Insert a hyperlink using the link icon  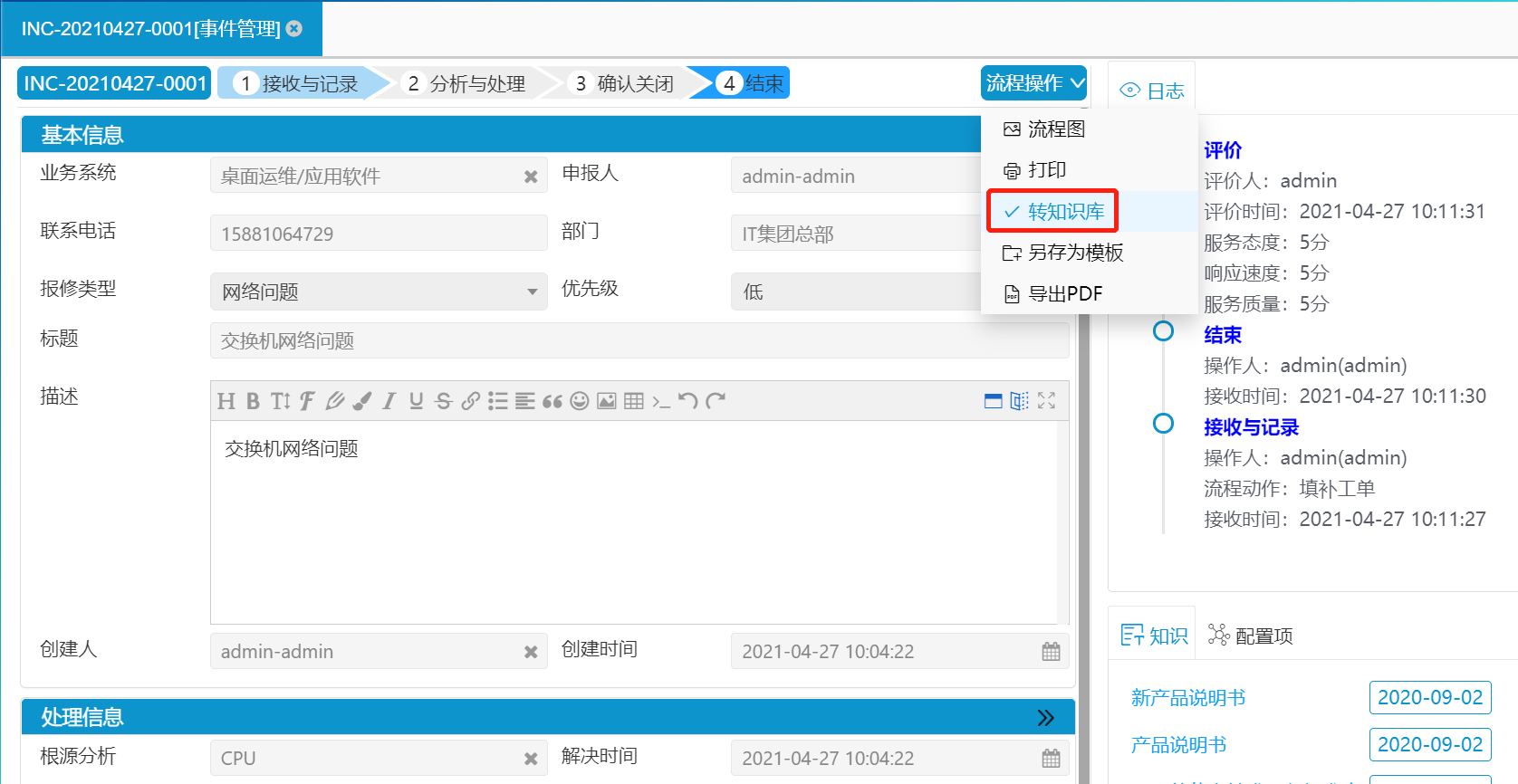coord(470,401)
